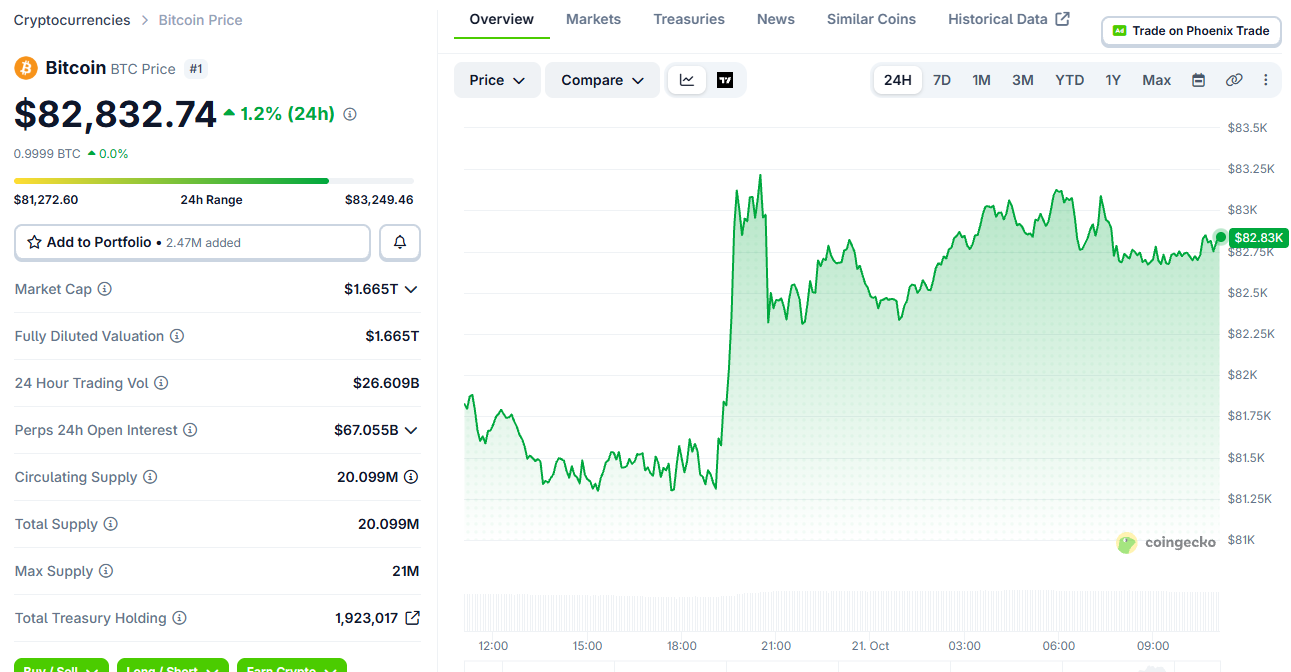Select YTD time range
1291x672 pixels.
(x=1070, y=80)
